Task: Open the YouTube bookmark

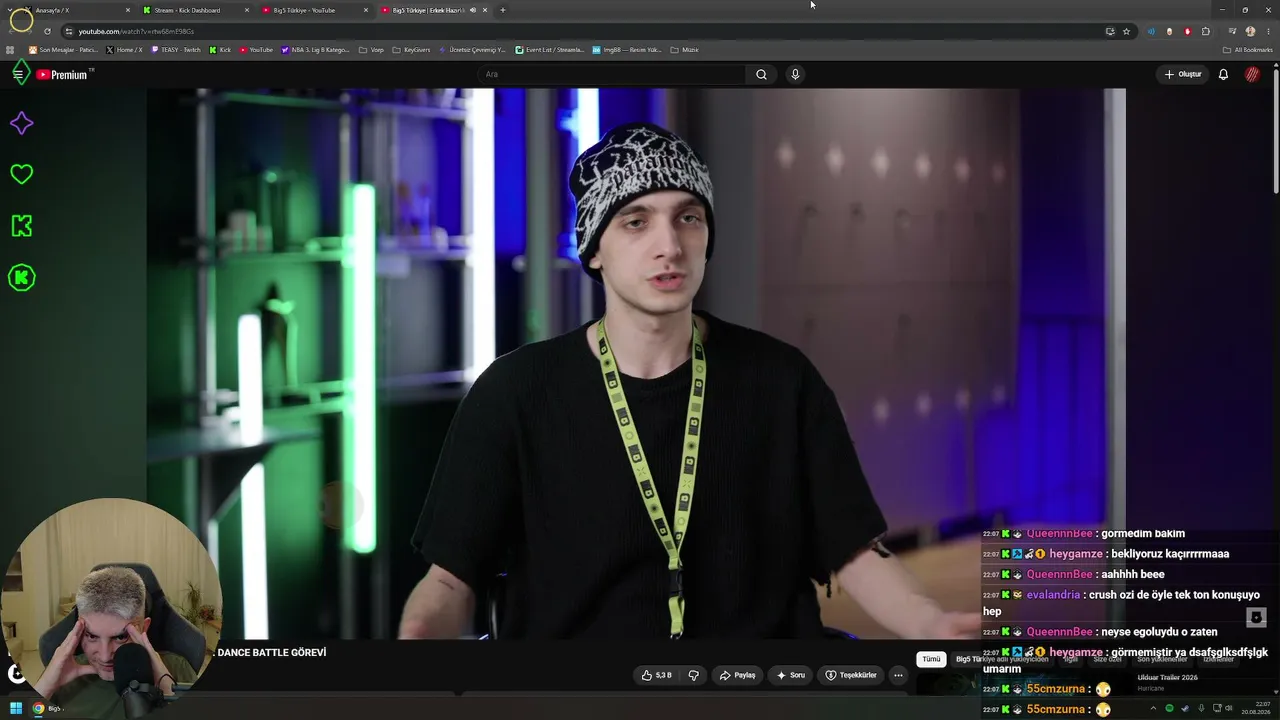Action: click(x=256, y=50)
